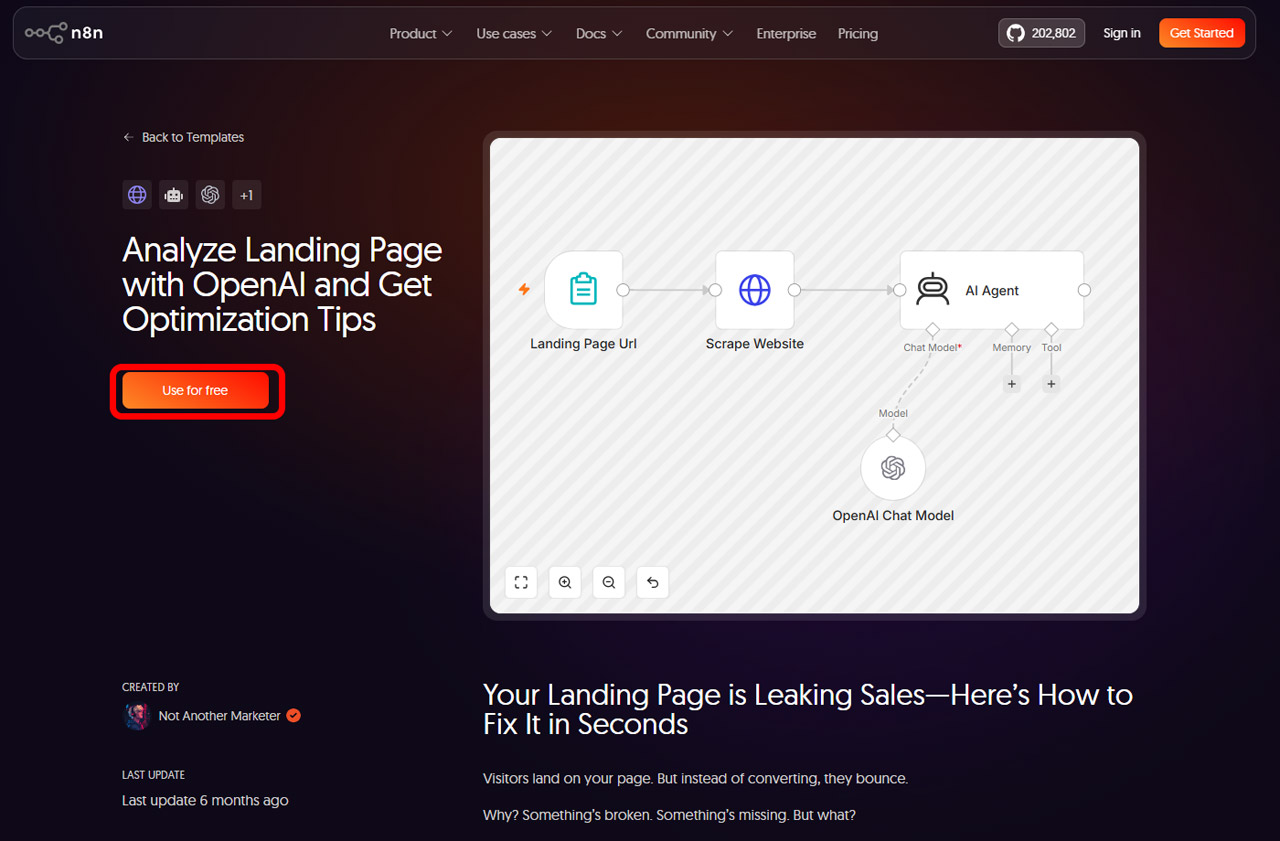Viewport: 1280px width, 841px height.
Task: Expand the Docs dropdown menu
Action: point(599,34)
